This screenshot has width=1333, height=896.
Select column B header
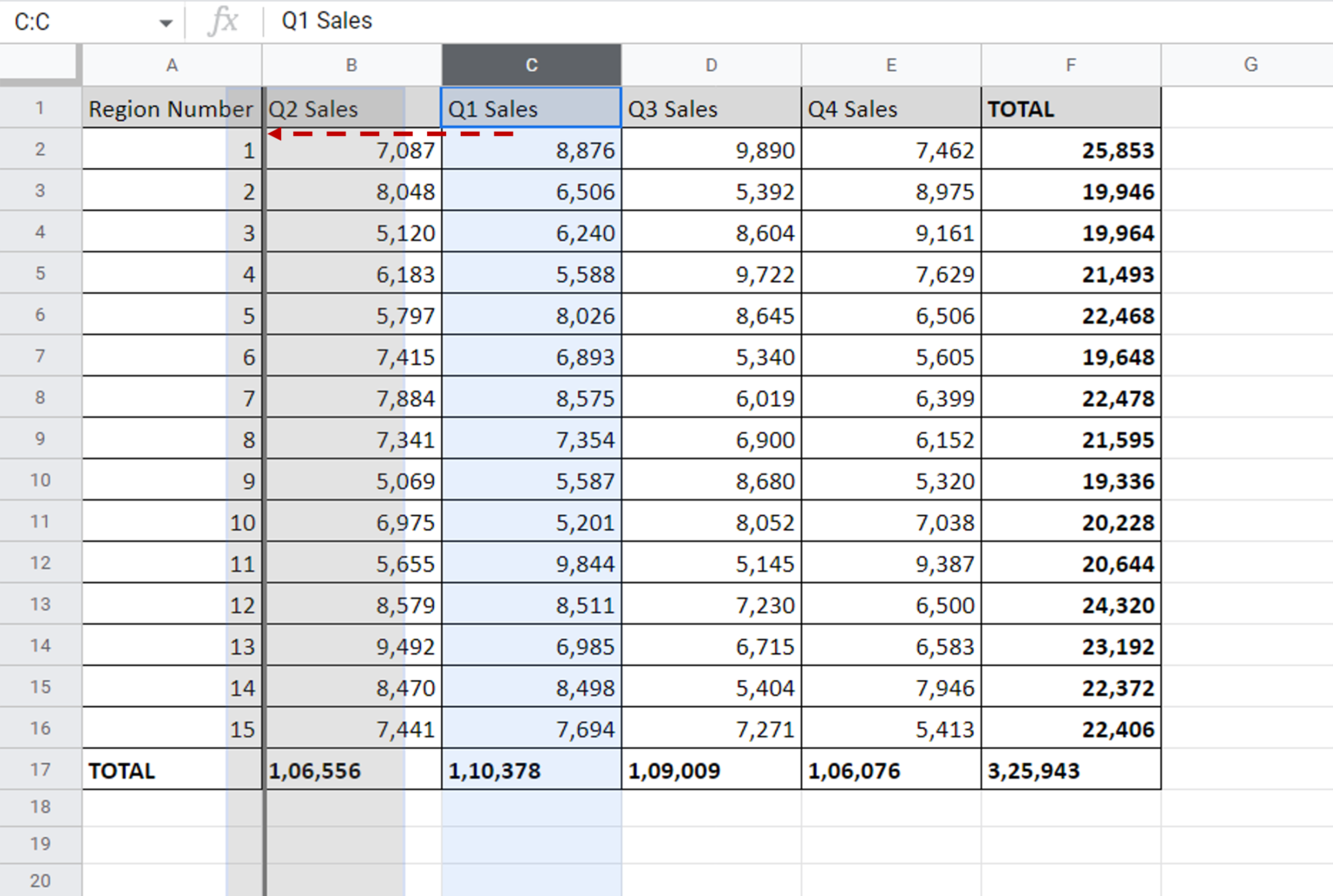pos(351,65)
